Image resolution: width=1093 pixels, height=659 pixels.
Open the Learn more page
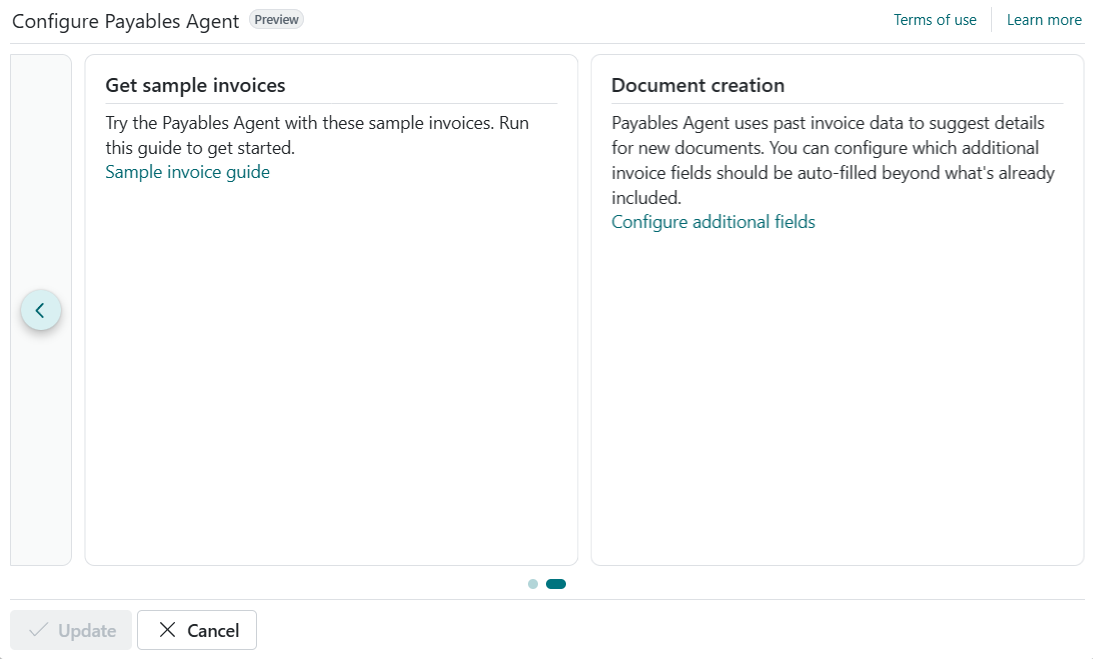1044,19
